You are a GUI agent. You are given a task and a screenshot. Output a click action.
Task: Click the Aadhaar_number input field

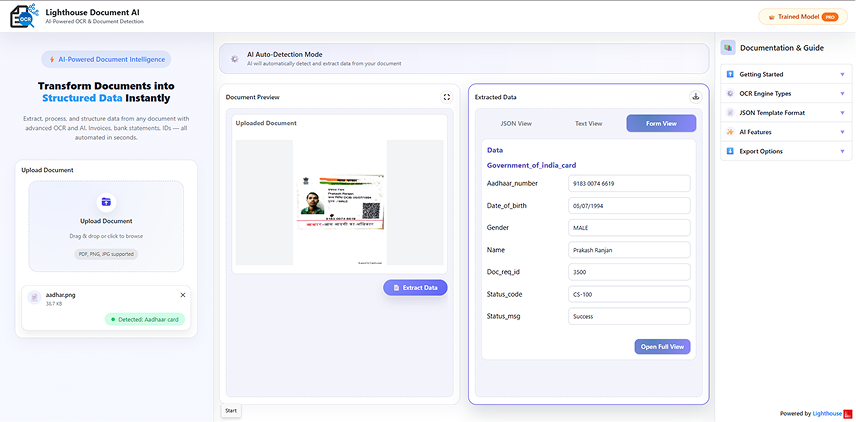pyautogui.click(x=629, y=183)
